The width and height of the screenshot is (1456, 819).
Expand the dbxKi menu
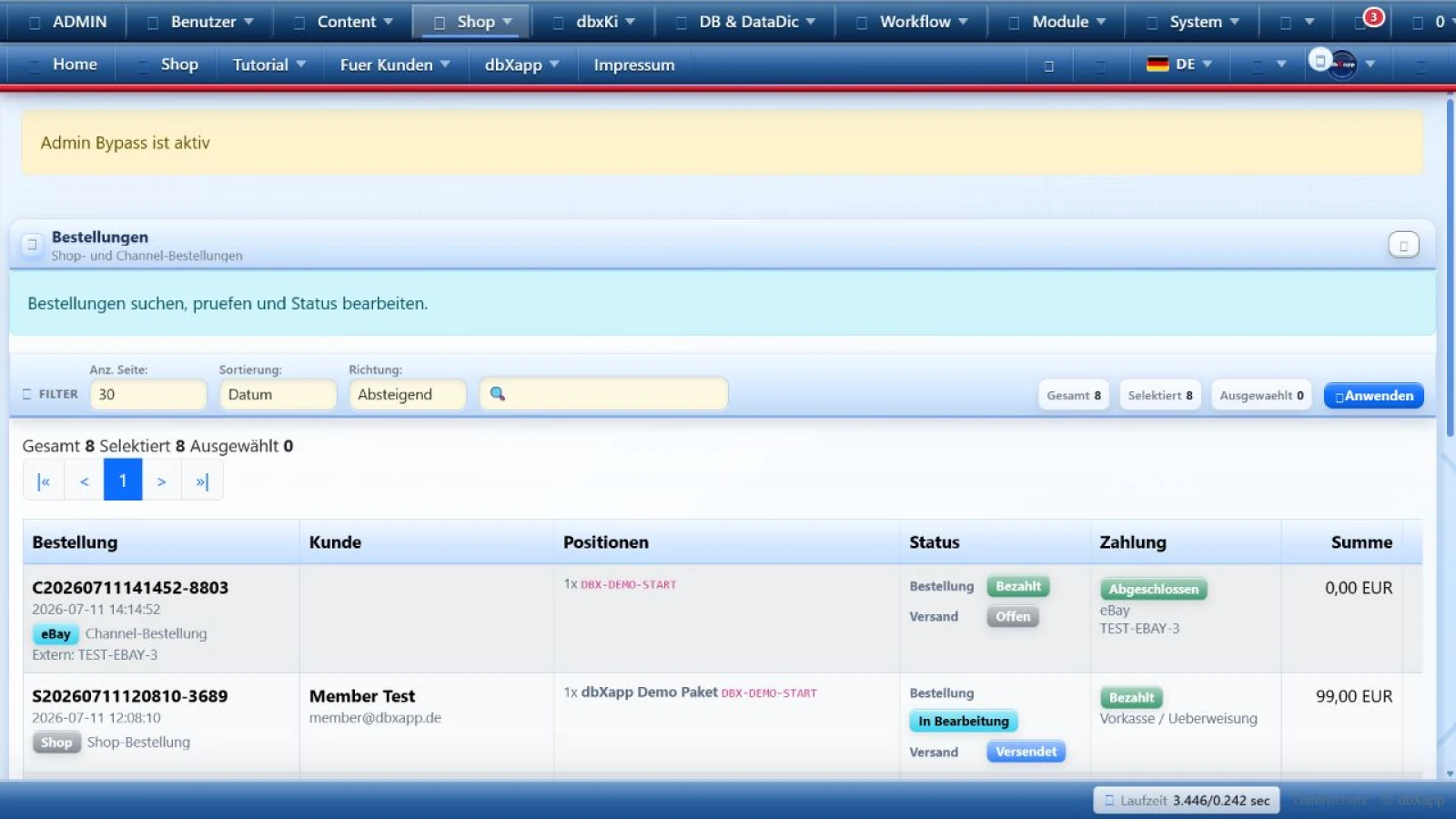pos(594,22)
